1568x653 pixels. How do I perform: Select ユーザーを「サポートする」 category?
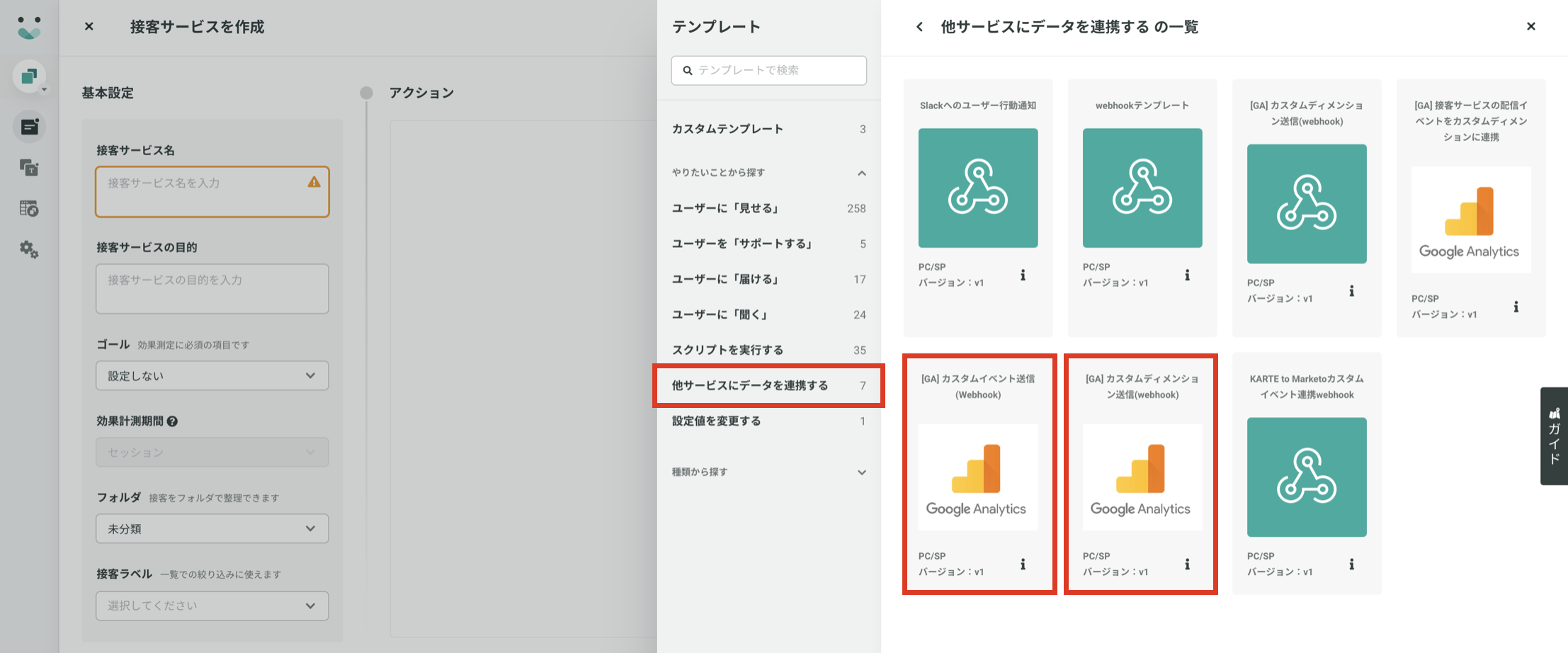pos(769,244)
